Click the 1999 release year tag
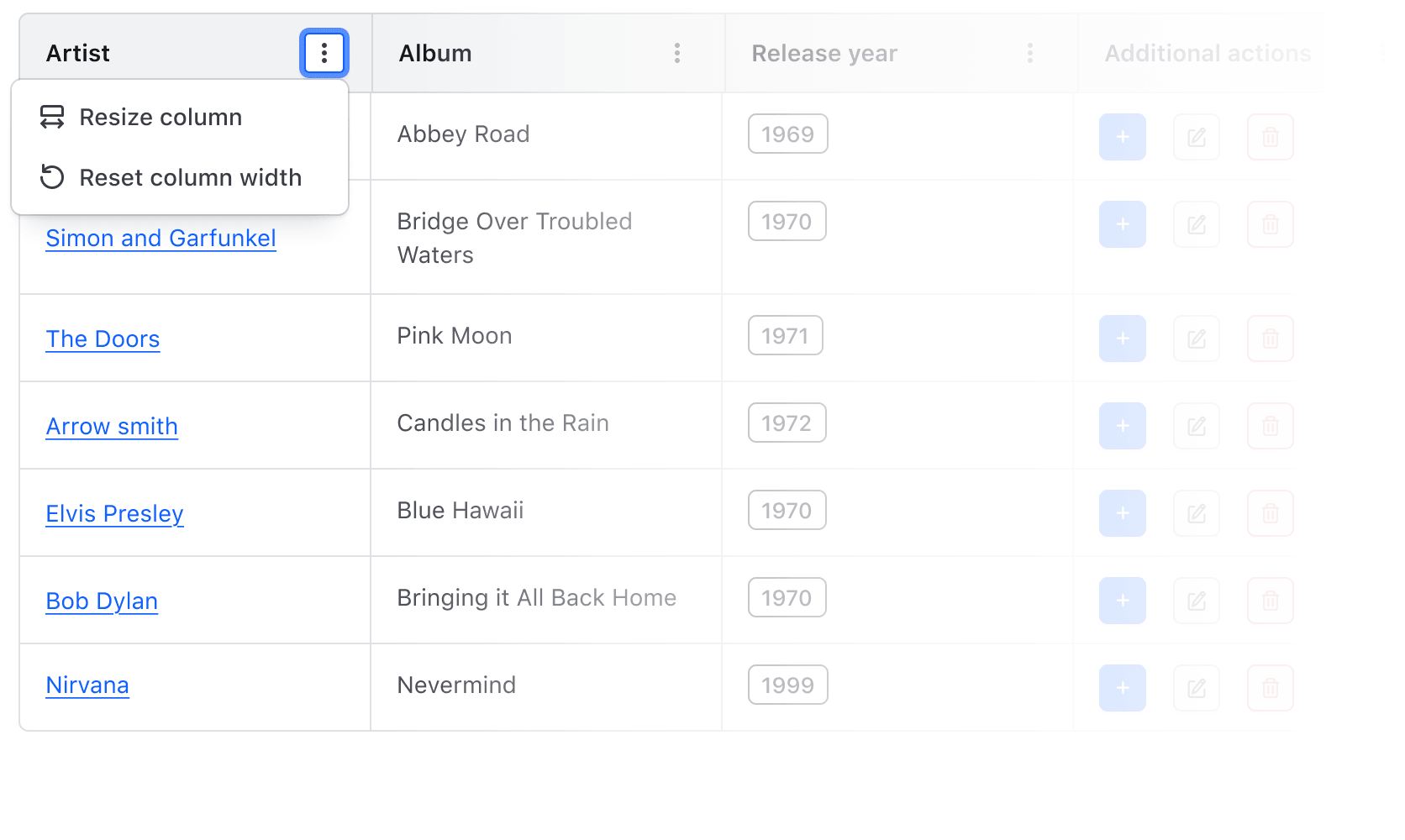The image size is (1405, 840). coord(787,685)
